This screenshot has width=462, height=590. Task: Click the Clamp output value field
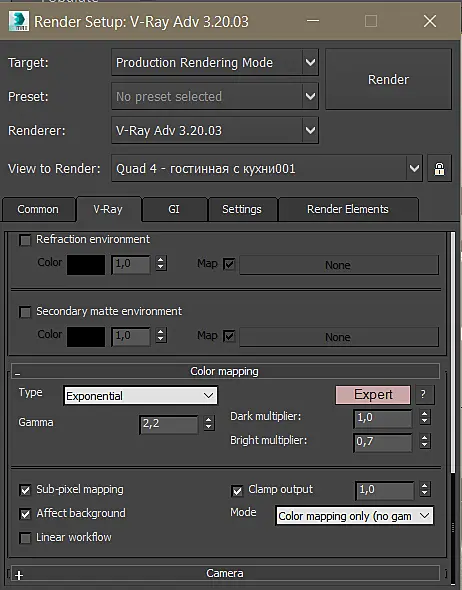click(384, 490)
